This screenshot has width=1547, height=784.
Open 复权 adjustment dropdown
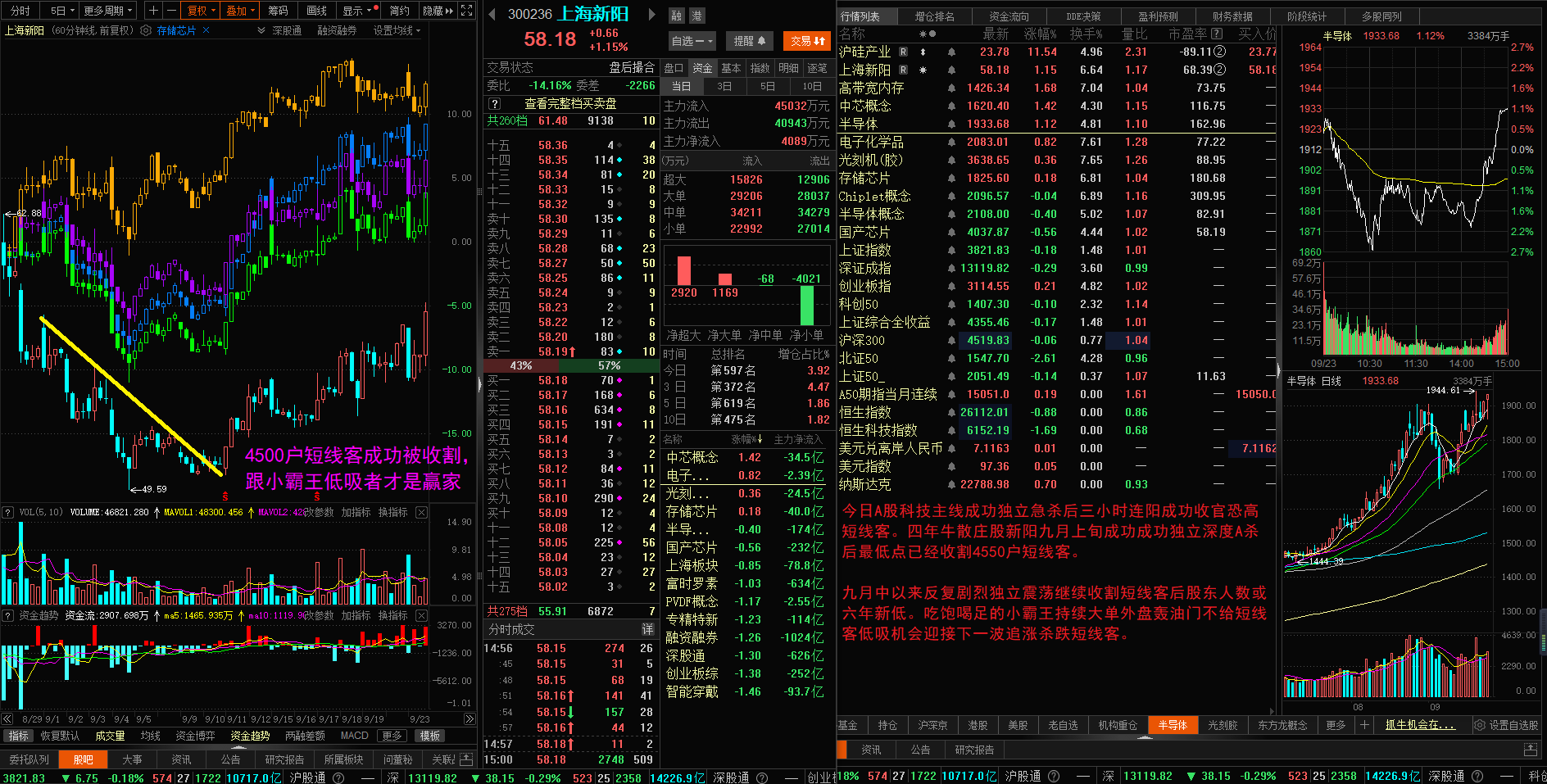point(202,11)
